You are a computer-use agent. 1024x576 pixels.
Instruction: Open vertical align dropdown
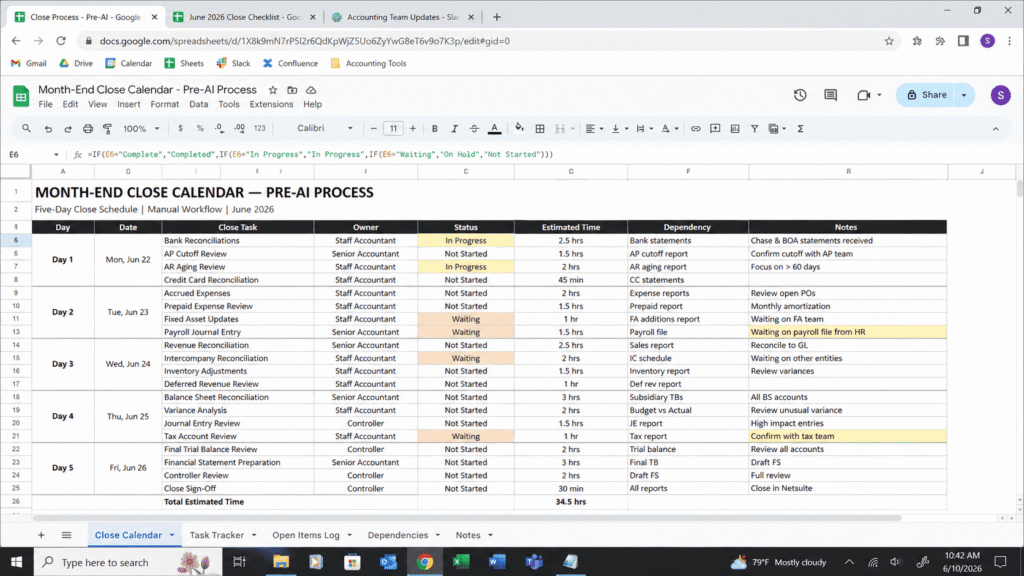(619, 129)
